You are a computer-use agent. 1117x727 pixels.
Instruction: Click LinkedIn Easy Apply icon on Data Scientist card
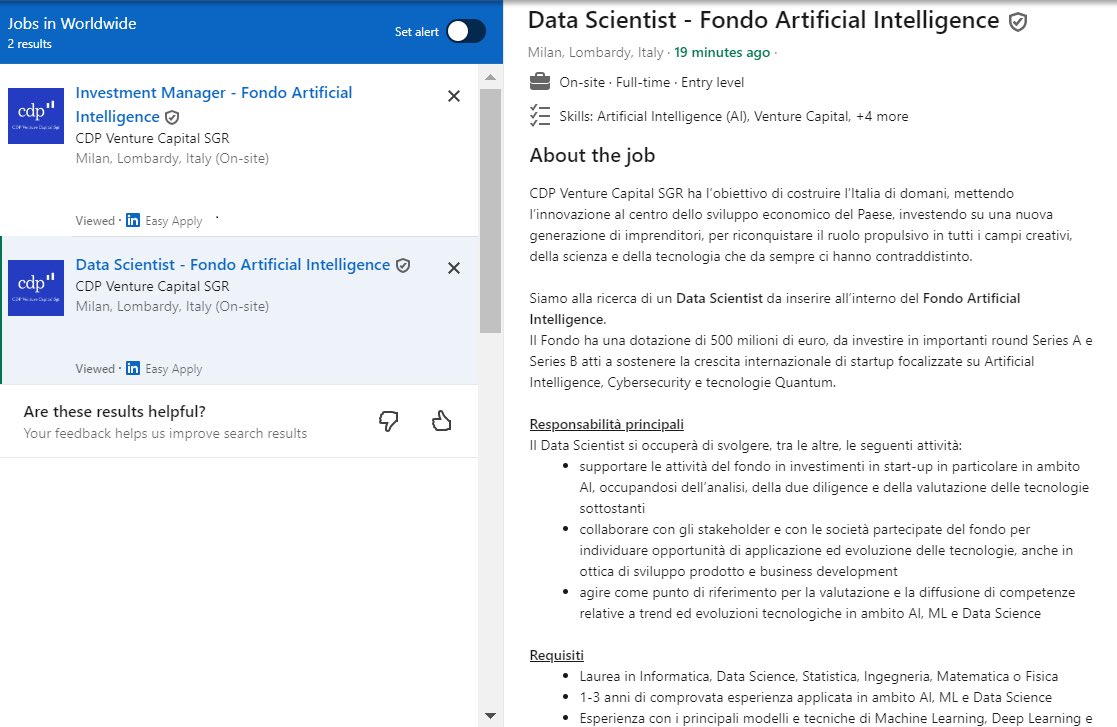(x=133, y=368)
